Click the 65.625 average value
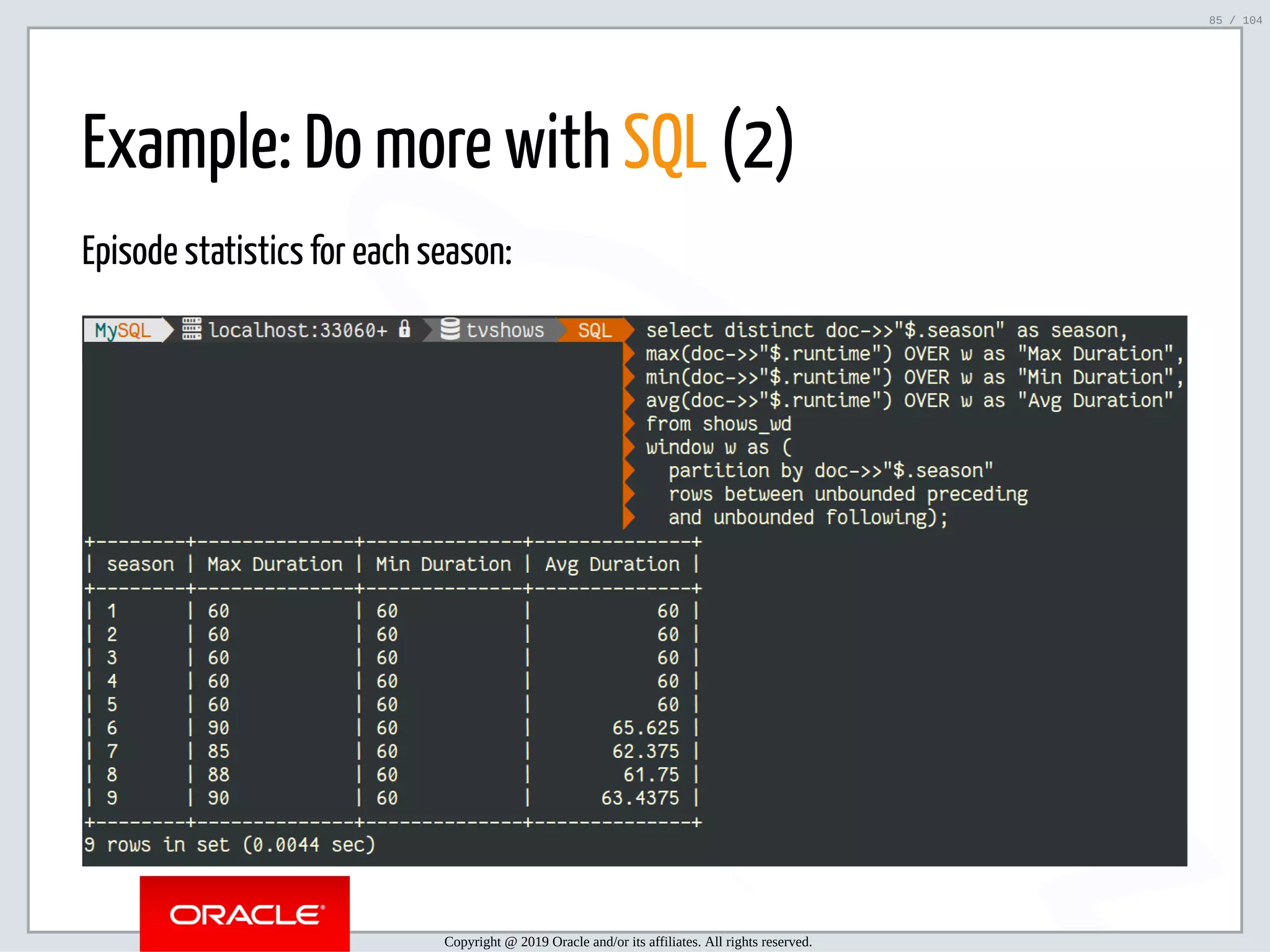Viewport: 1270px width, 952px height. click(x=646, y=728)
